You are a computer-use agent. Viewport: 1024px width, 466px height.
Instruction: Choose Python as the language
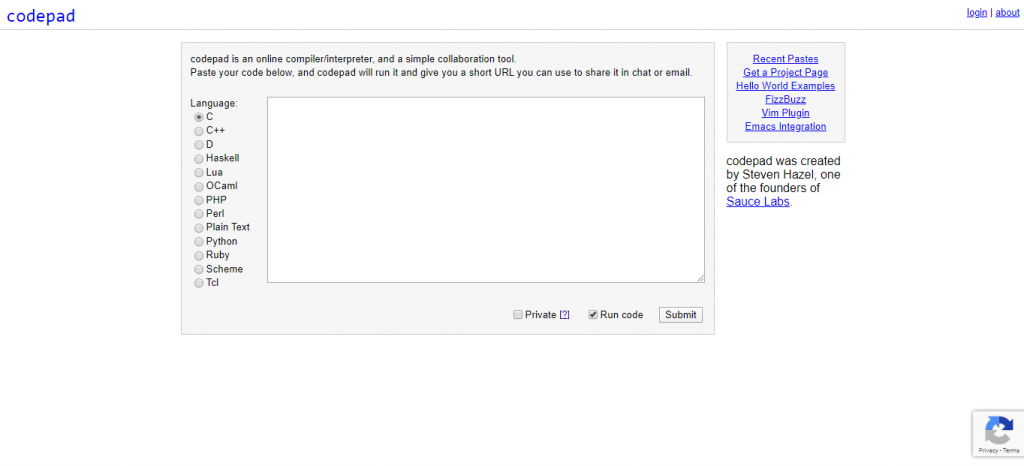point(199,242)
